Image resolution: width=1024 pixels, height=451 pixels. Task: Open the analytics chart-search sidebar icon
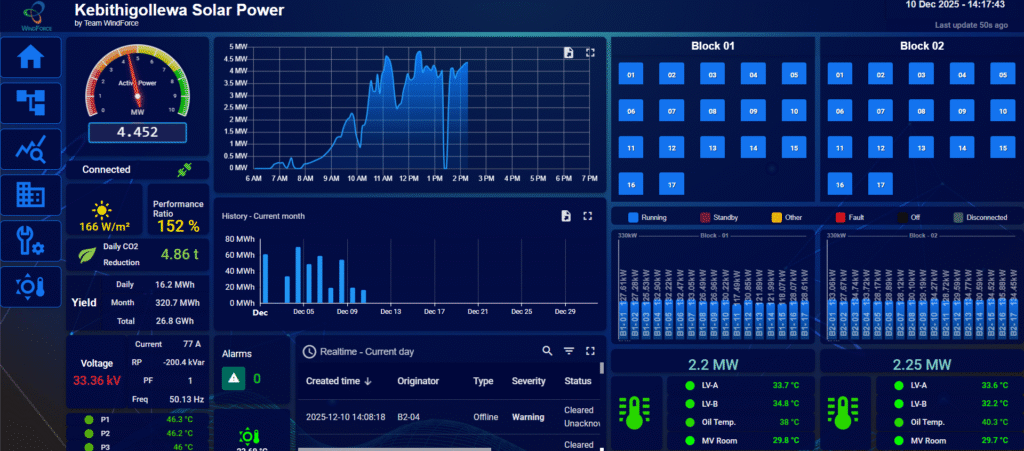click(x=31, y=150)
